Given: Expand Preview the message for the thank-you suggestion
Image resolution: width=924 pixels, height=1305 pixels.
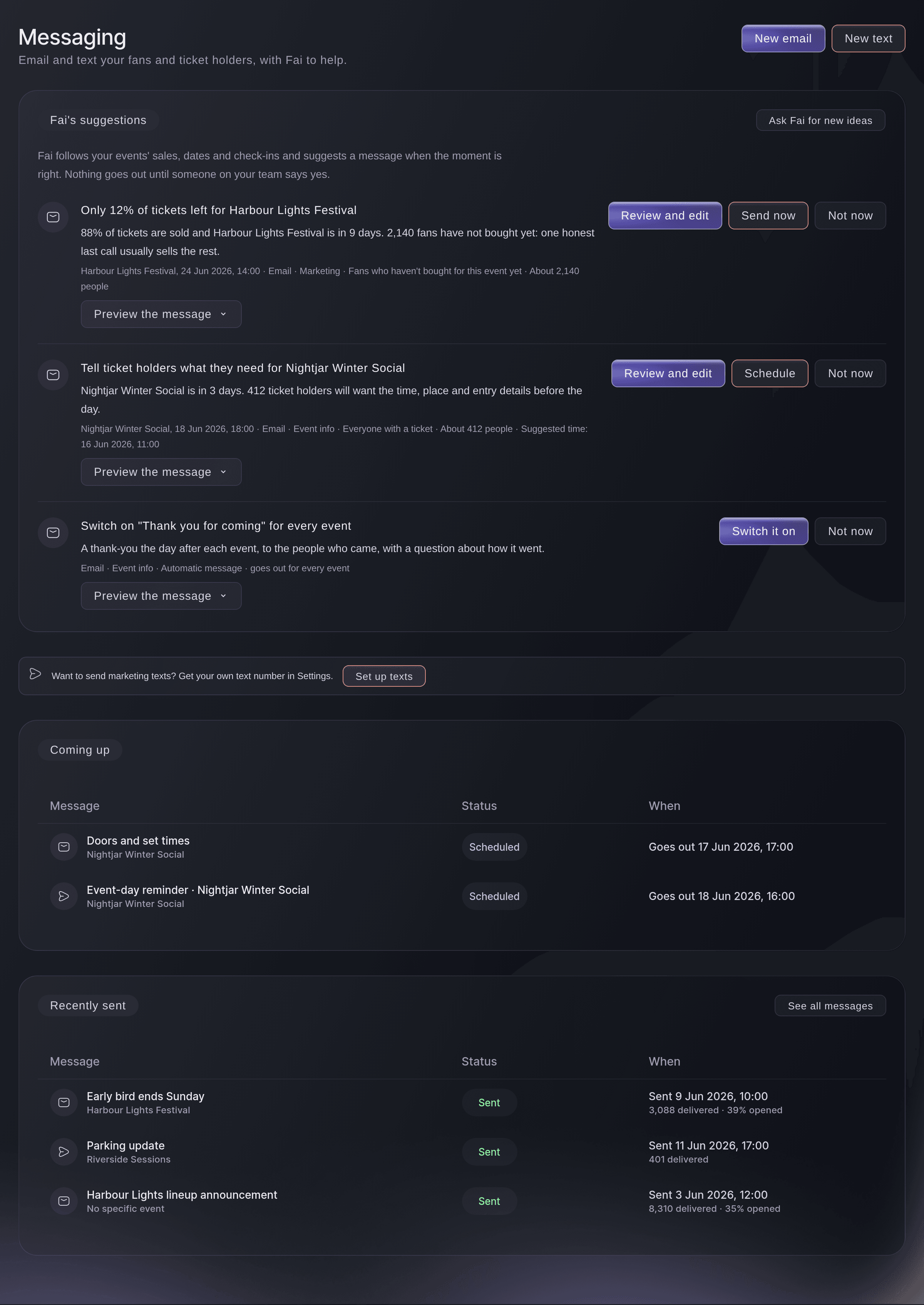Looking at the screenshot, I should [161, 596].
